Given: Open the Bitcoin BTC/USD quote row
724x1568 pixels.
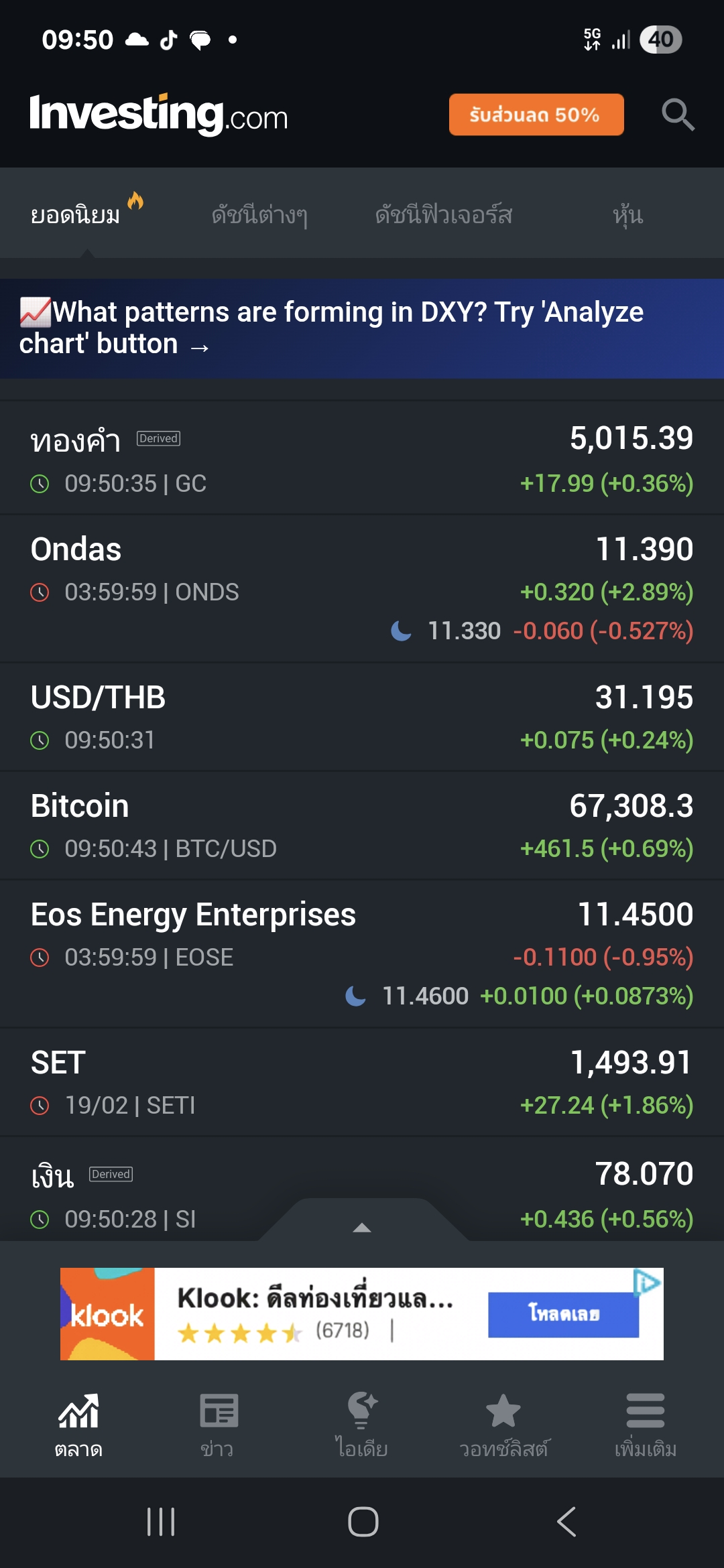Looking at the screenshot, I should [x=362, y=826].
